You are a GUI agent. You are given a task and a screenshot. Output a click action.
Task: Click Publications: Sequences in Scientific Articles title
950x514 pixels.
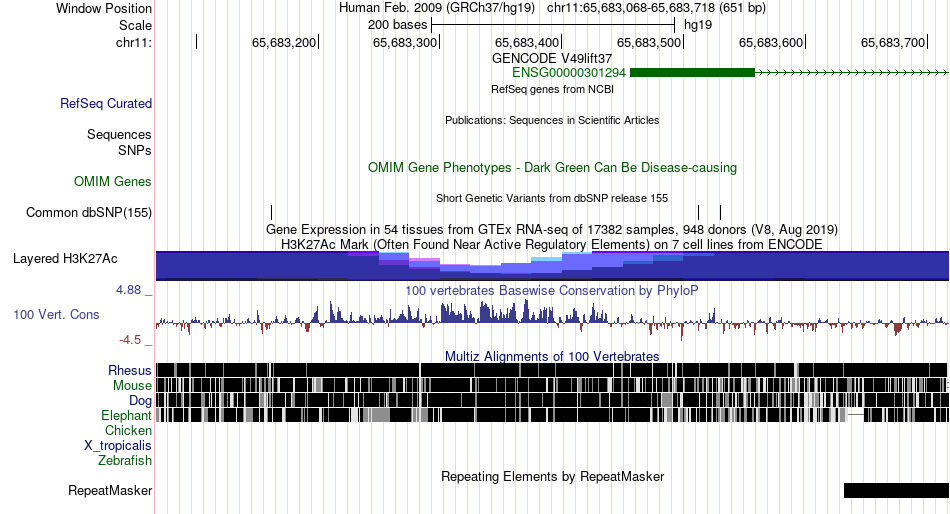point(552,120)
